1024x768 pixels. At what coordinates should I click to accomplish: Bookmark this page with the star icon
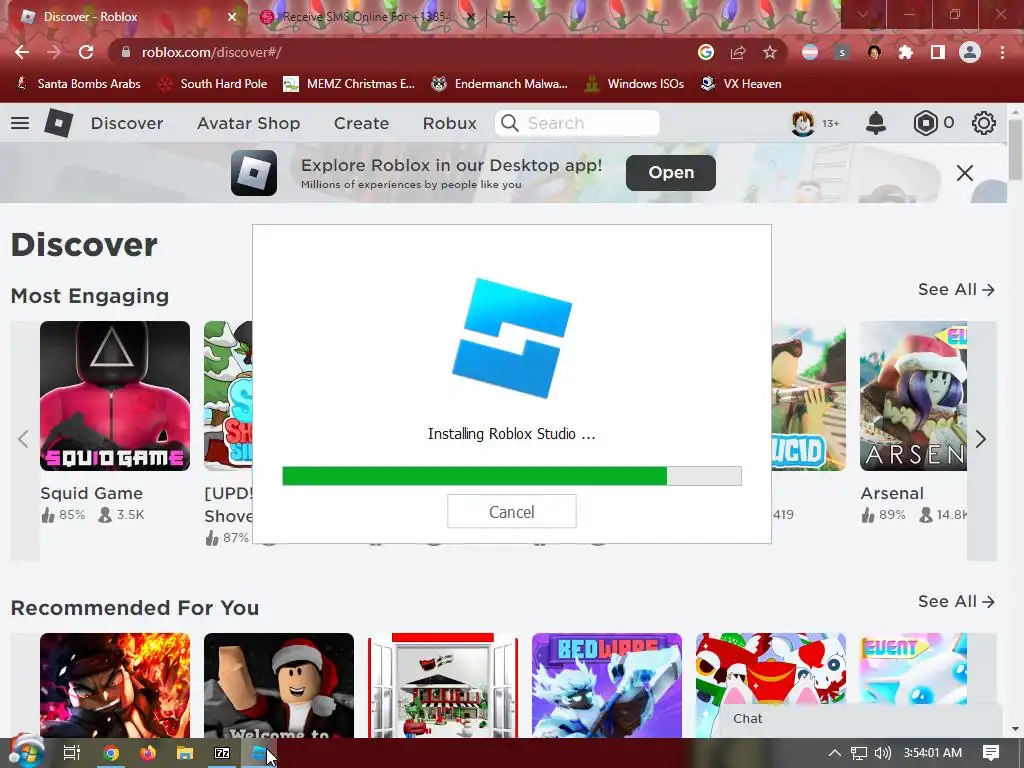pos(770,52)
